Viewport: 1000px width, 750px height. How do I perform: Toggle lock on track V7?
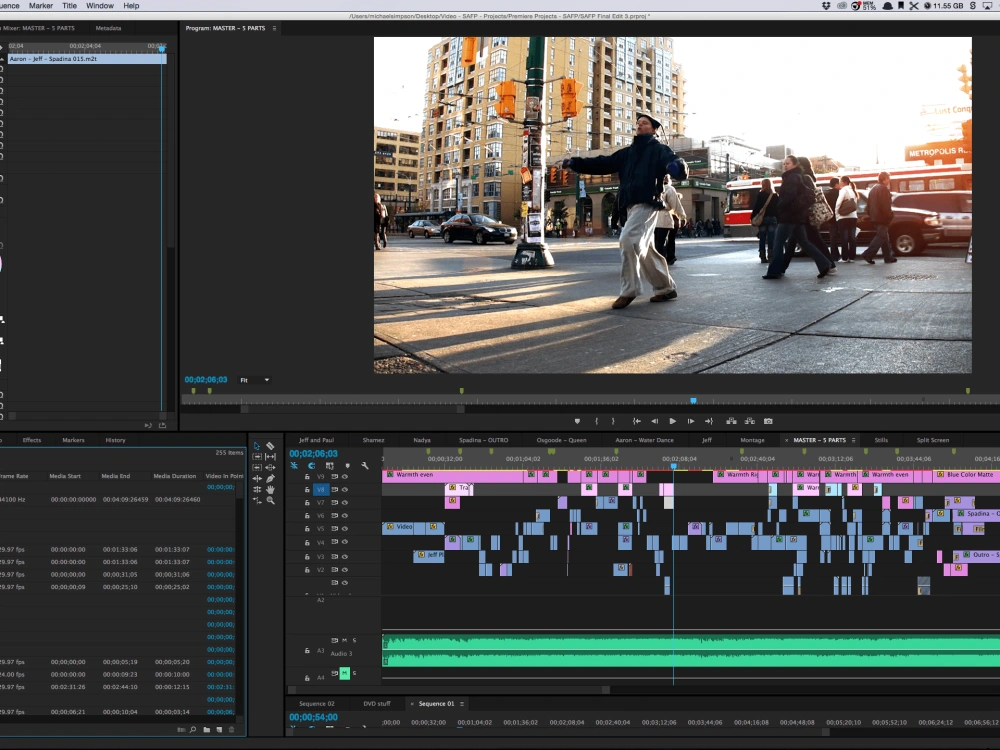point(307,503)
